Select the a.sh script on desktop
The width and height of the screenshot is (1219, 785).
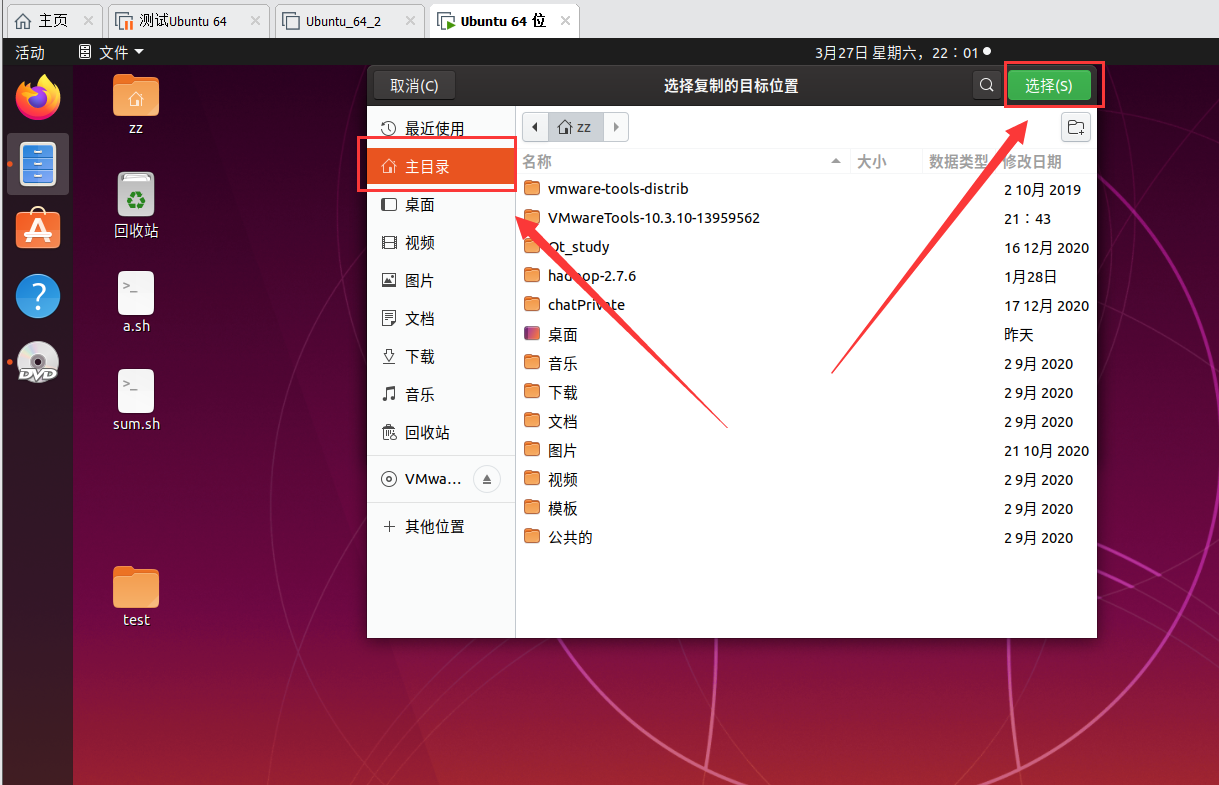pos(136,302)
